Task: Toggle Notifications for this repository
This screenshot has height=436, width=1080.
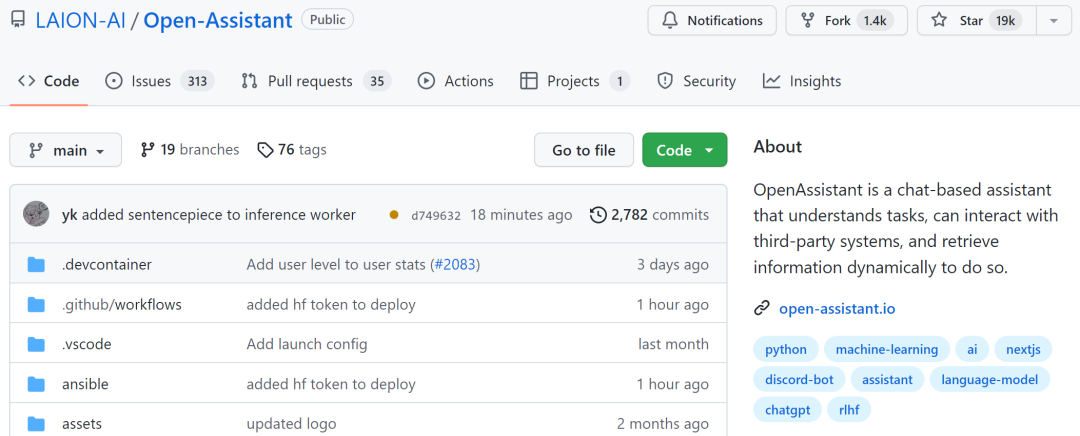Action: (712, 20)
